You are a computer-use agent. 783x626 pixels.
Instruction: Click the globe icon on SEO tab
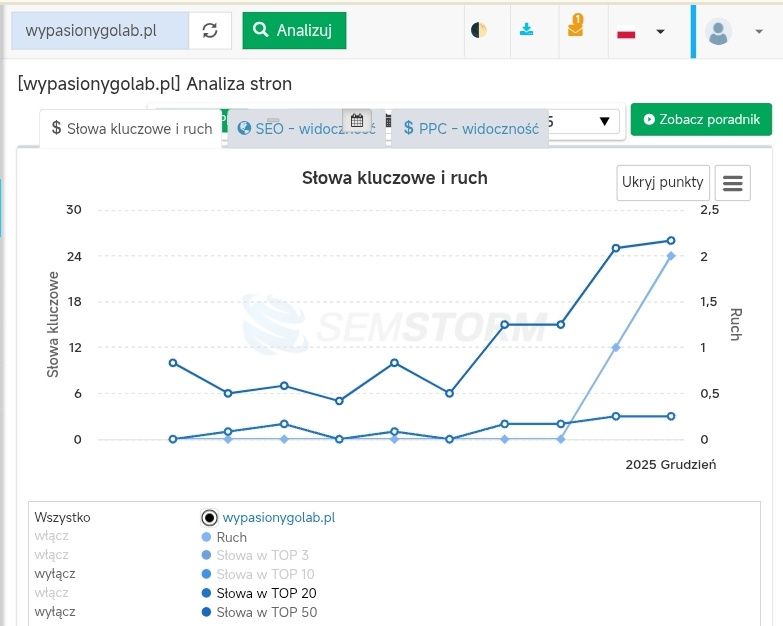click(x=244, y=128)
